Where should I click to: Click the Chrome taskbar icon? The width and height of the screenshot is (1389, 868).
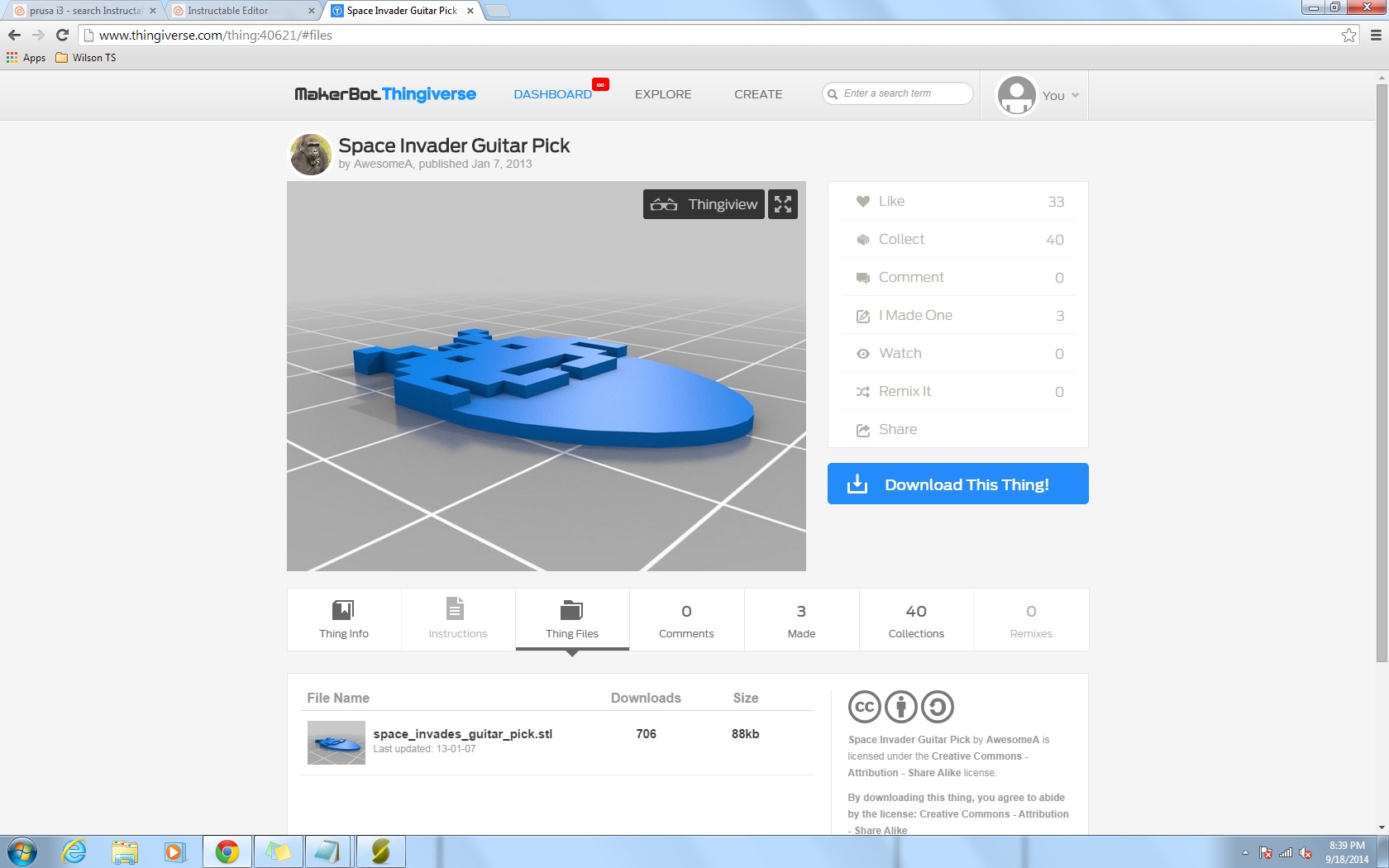(x=227, y=851)
